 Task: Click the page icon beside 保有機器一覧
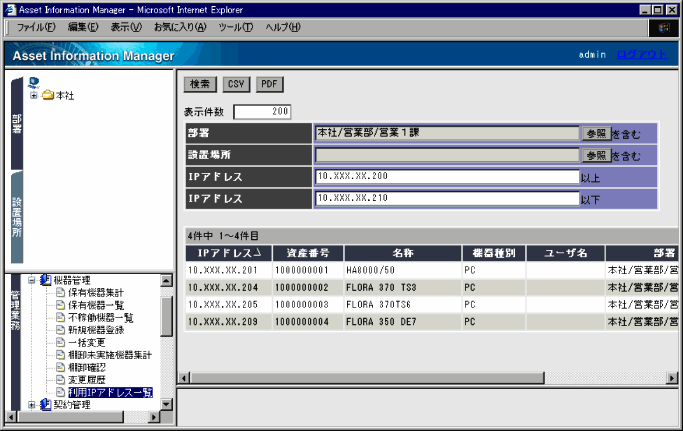61,305
